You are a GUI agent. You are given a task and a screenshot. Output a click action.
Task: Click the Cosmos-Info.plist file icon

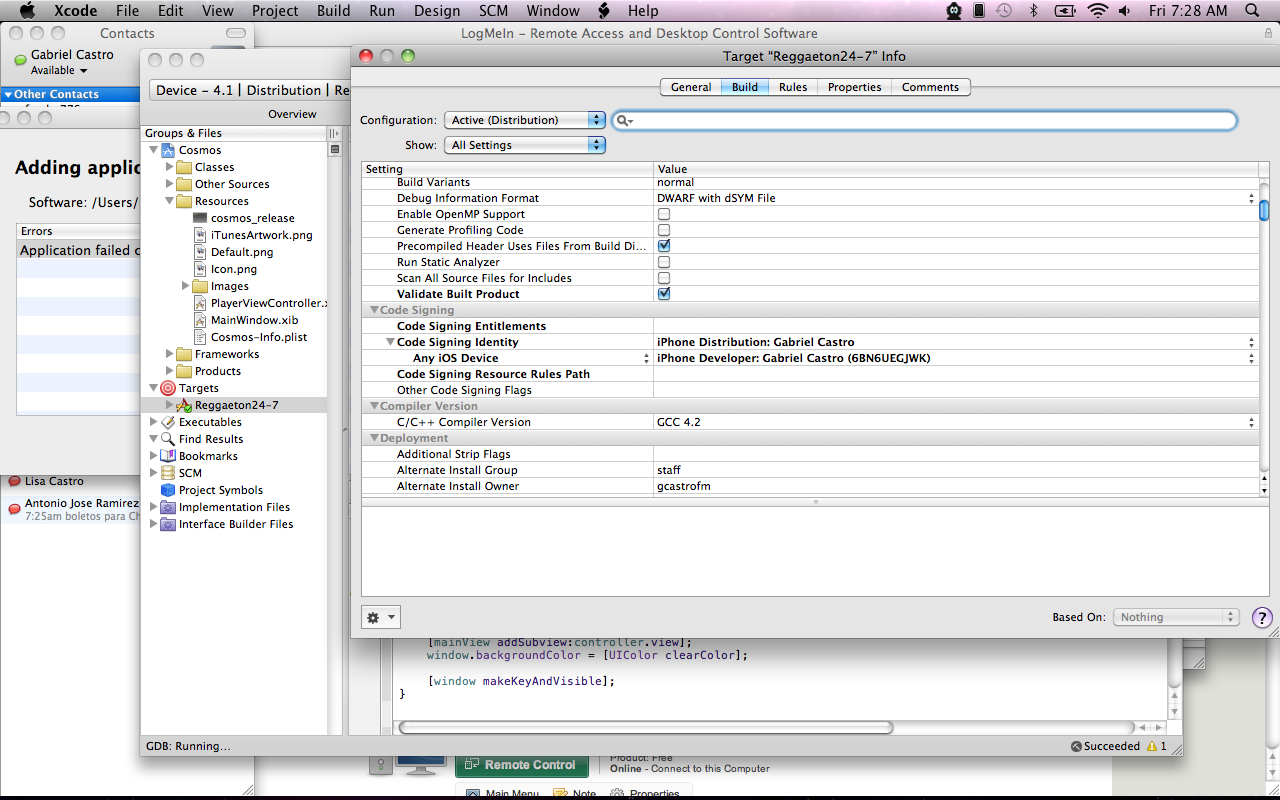click(x=199, y=337)
